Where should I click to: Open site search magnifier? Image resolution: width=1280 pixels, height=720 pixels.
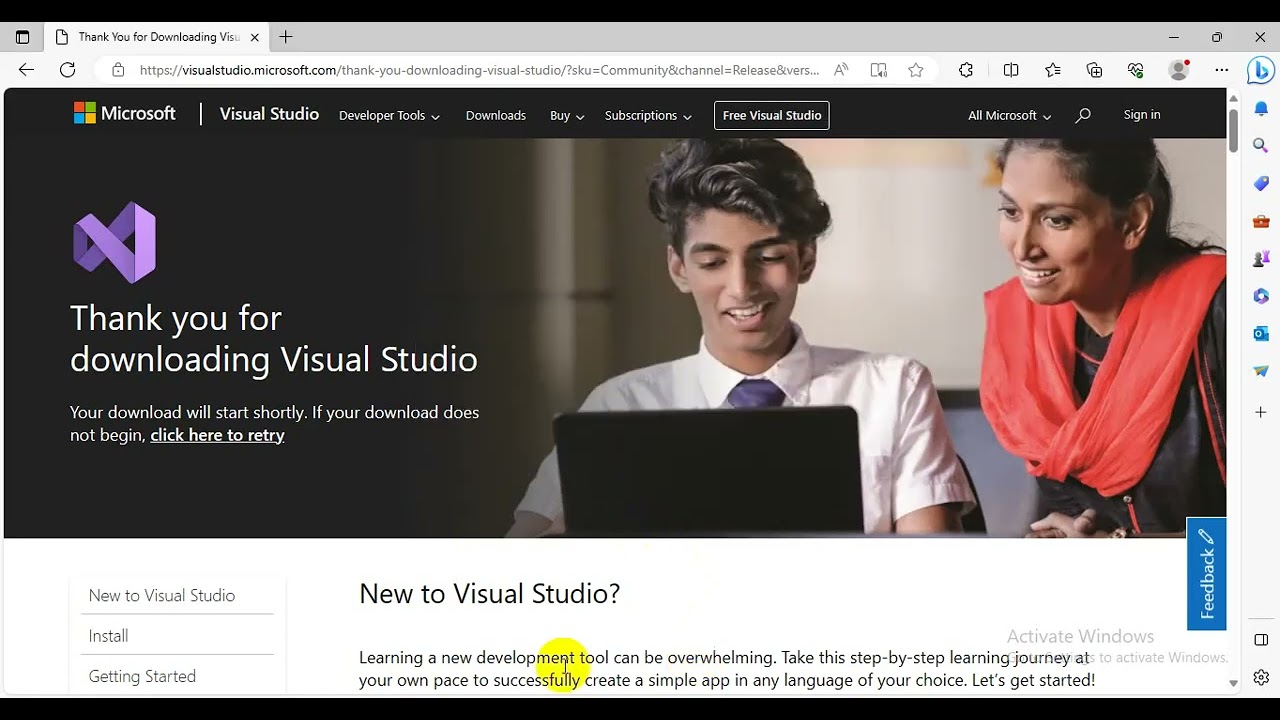click(1083, 116)
